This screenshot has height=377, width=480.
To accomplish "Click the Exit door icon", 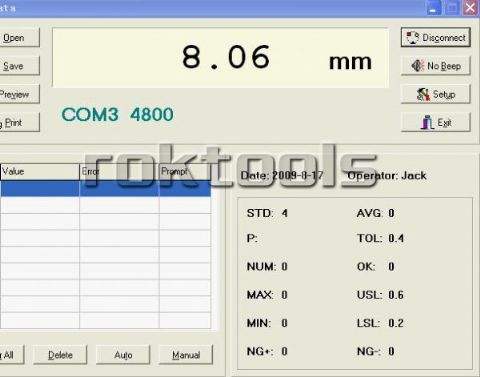I will pos(427,122).
